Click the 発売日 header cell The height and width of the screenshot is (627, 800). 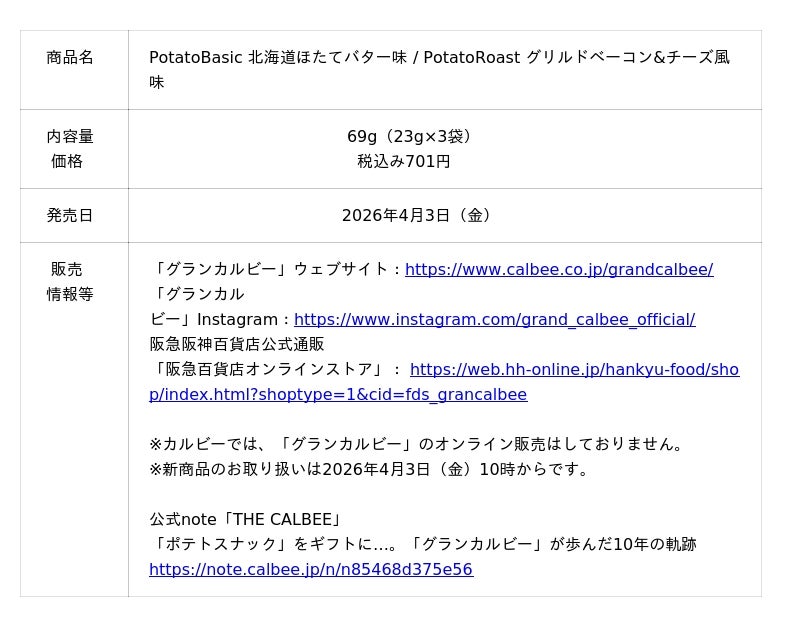[x=70, y=215]
